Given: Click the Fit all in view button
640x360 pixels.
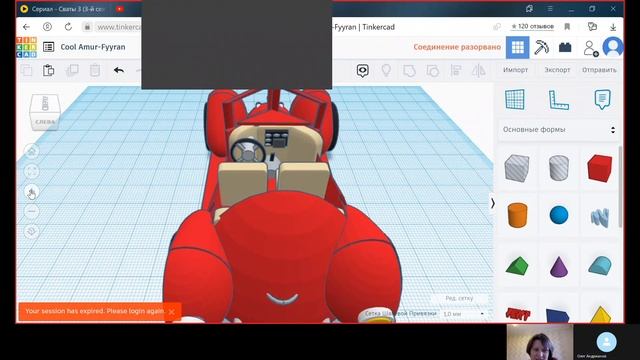Looking at the screenshot, I should [x=32, y=171].
